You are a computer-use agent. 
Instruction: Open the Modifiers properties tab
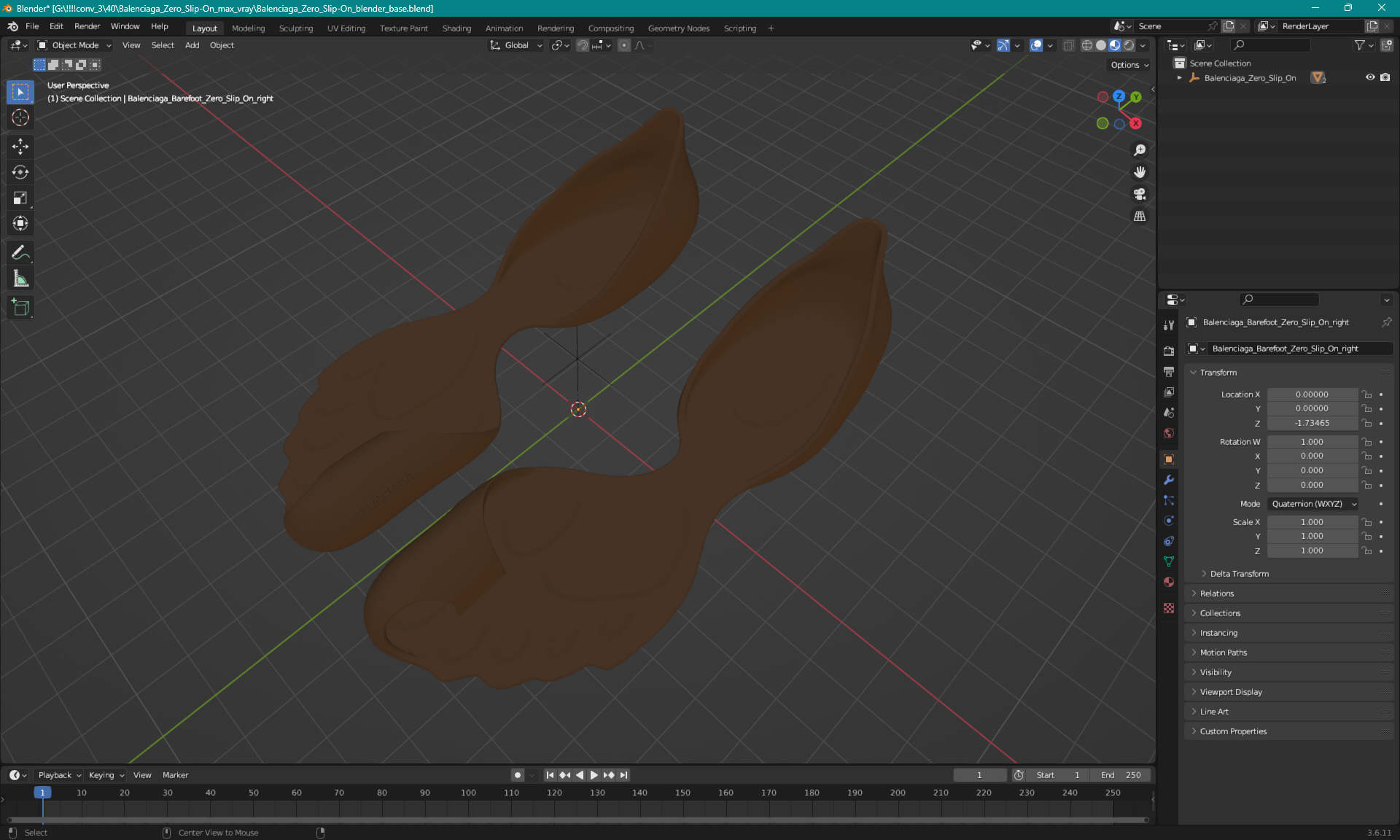coord(1169,480)
